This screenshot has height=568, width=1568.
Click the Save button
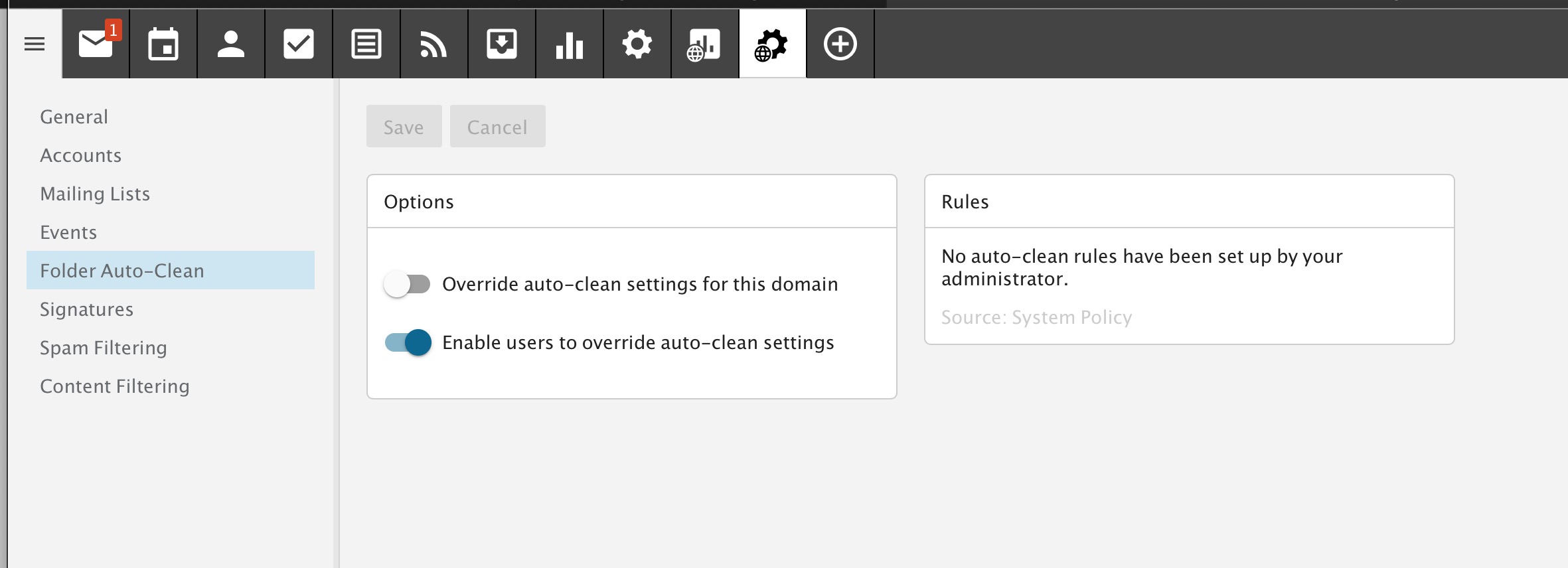click(404, 127)
